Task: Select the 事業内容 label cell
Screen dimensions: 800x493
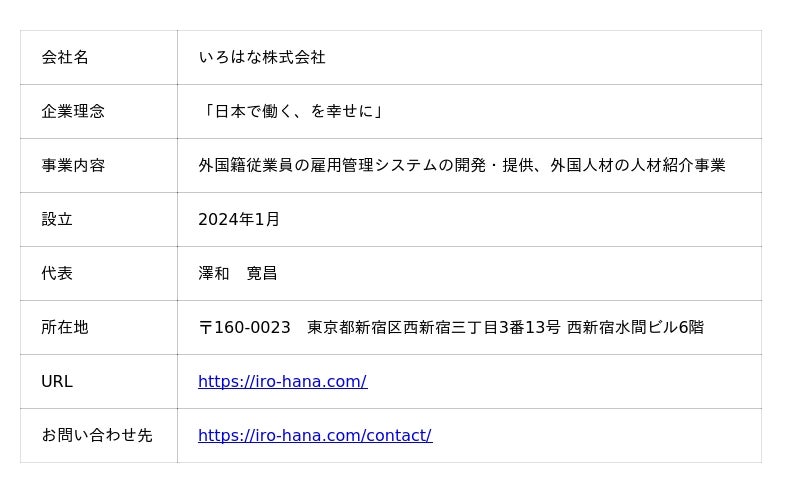Action: coord(73,166)
